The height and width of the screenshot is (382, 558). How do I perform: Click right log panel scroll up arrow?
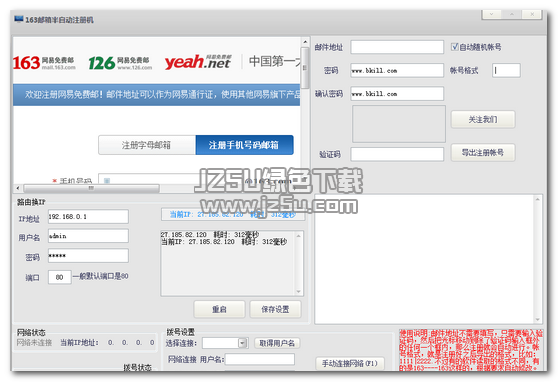[x=538, y=199]
